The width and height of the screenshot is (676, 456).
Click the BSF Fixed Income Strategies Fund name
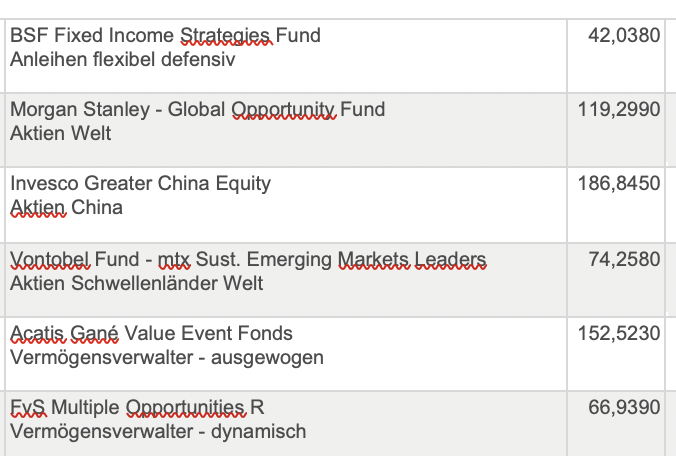[165, 36]
